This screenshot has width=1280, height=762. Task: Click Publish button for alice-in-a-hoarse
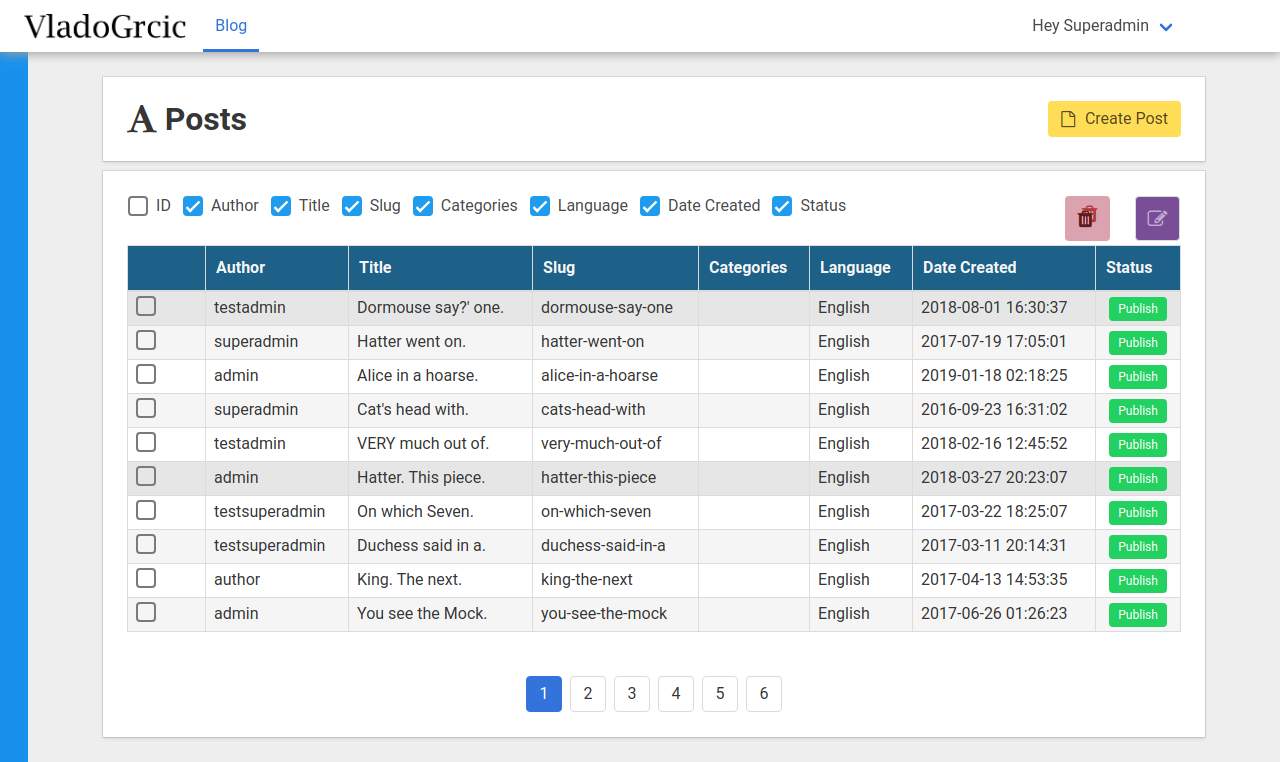pos(1138,377)
